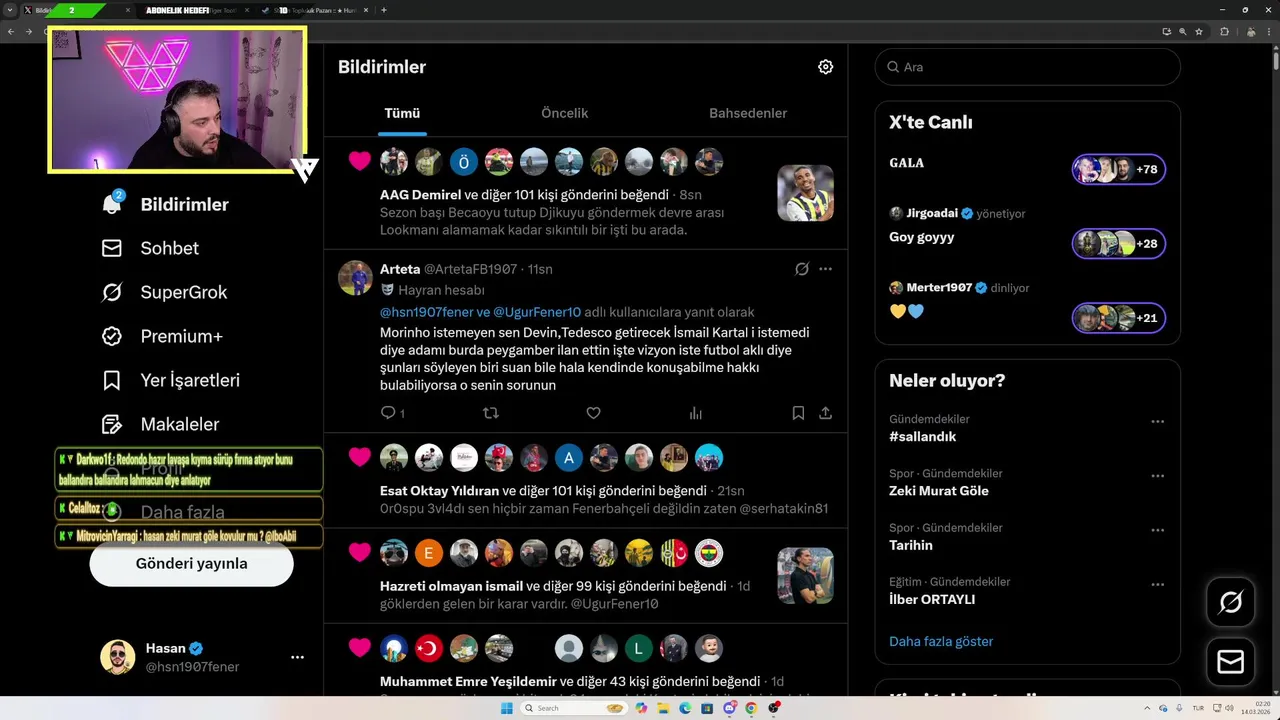Open Chrome profile avatar in toolbar
This screenshot has height=720, width=1280.
pyautogui.click(x=1250, y=31)
